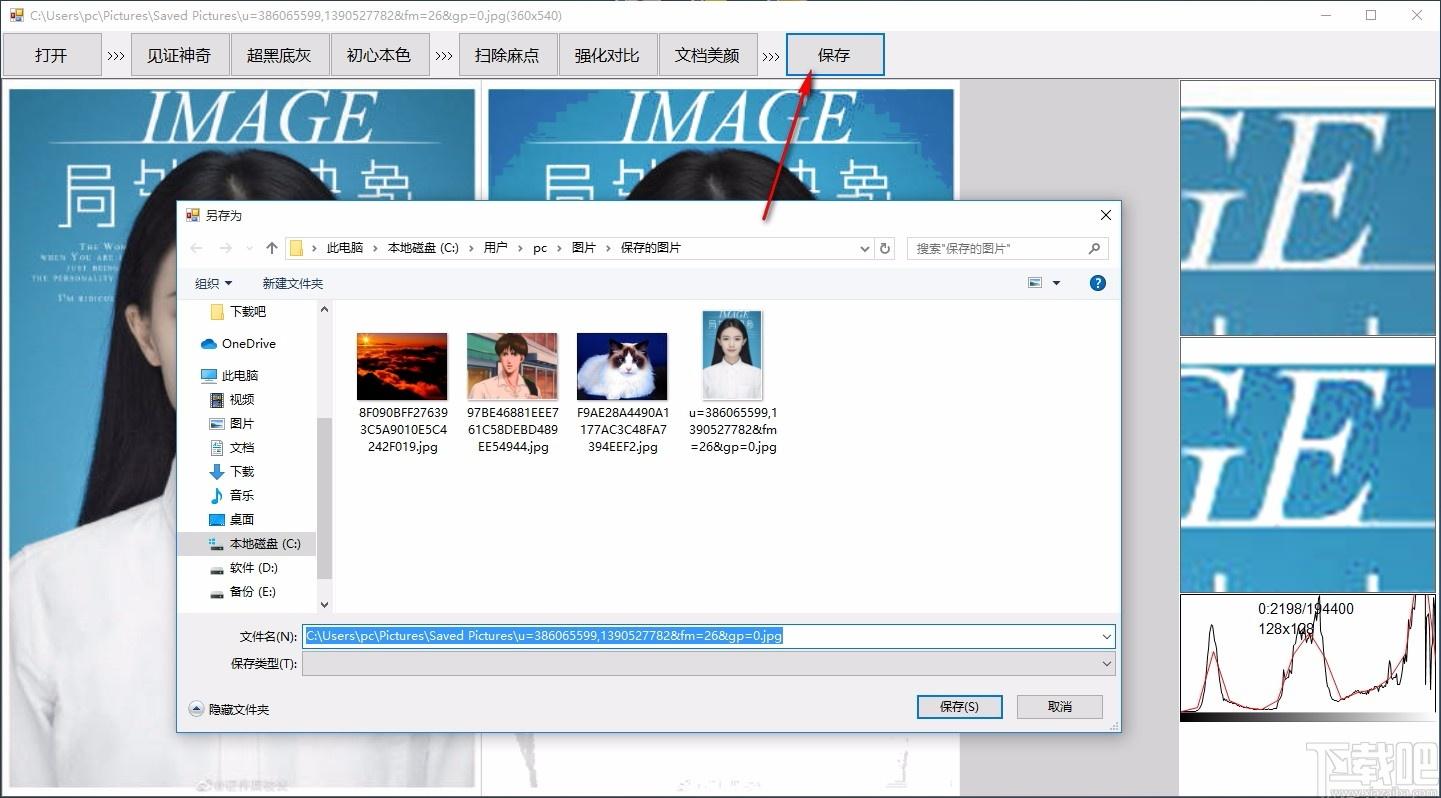The width and height of the screenshot is (1441, 798).
Task: Open the 音乐 folder in sidebar
Action: (232, 496)
